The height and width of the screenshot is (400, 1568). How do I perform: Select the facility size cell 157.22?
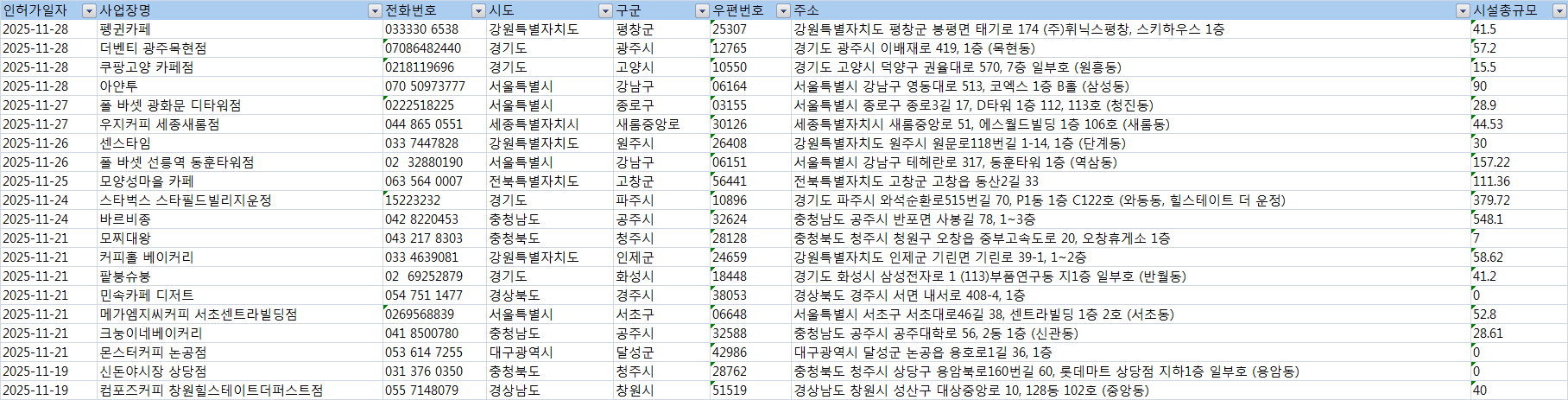click(1519, 162)
